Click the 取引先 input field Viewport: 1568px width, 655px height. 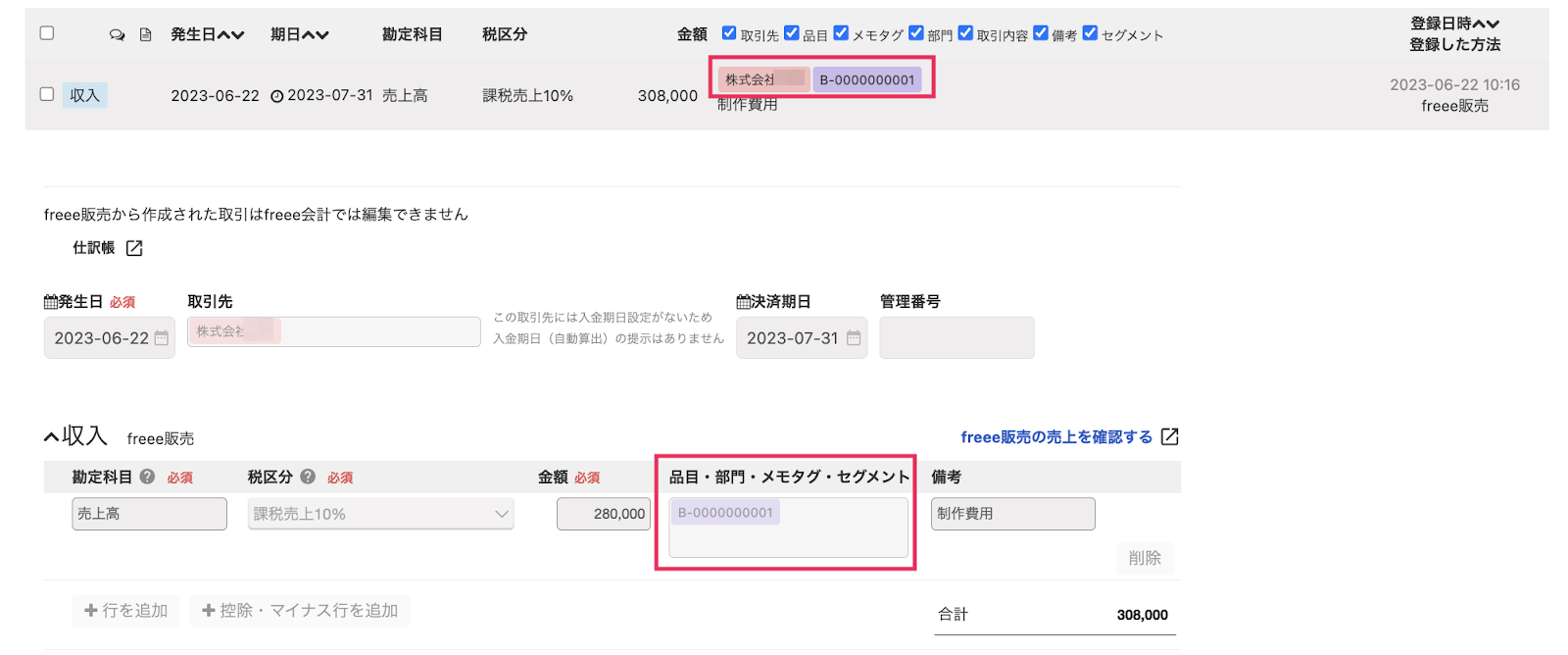334,331
